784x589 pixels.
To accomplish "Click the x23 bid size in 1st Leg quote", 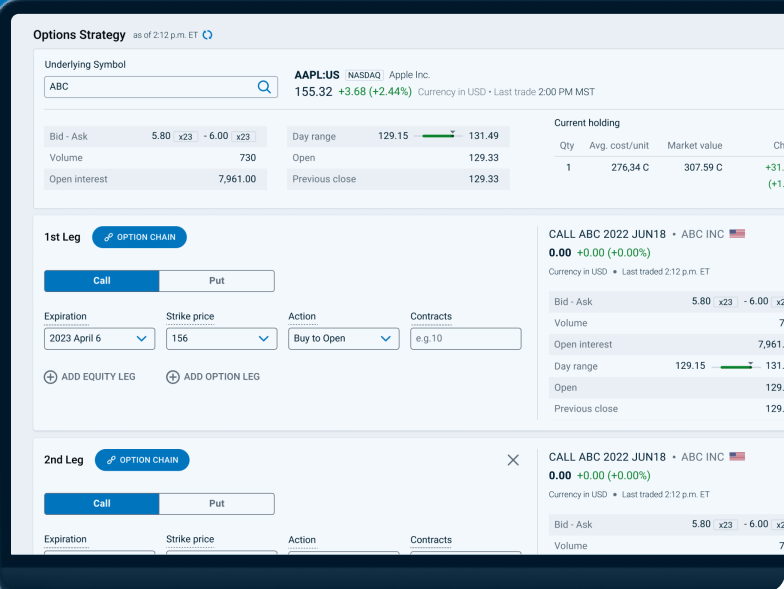I will click(726, 302).
